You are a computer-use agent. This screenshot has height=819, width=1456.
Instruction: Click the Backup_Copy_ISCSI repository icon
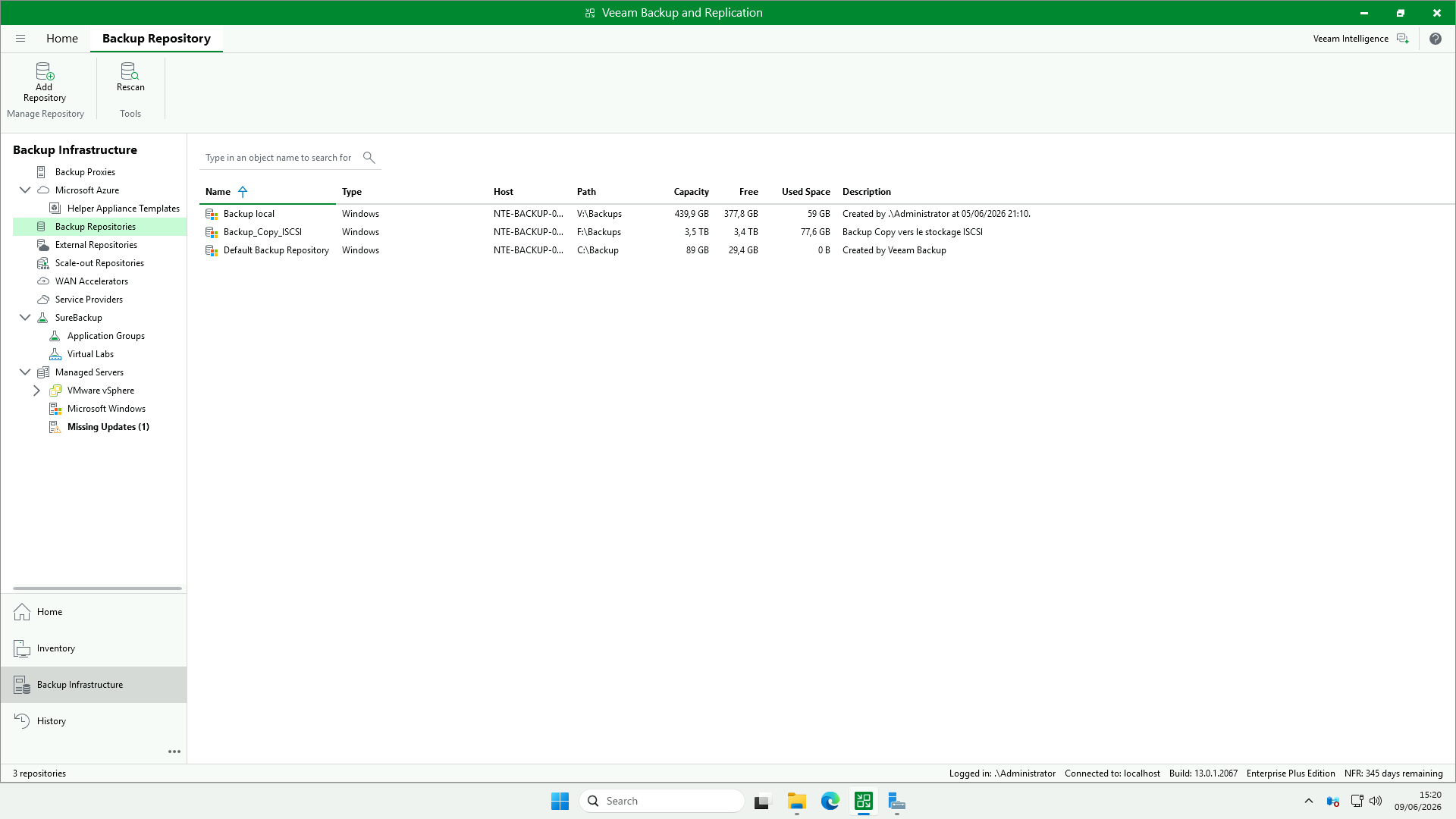click(212, 232)
